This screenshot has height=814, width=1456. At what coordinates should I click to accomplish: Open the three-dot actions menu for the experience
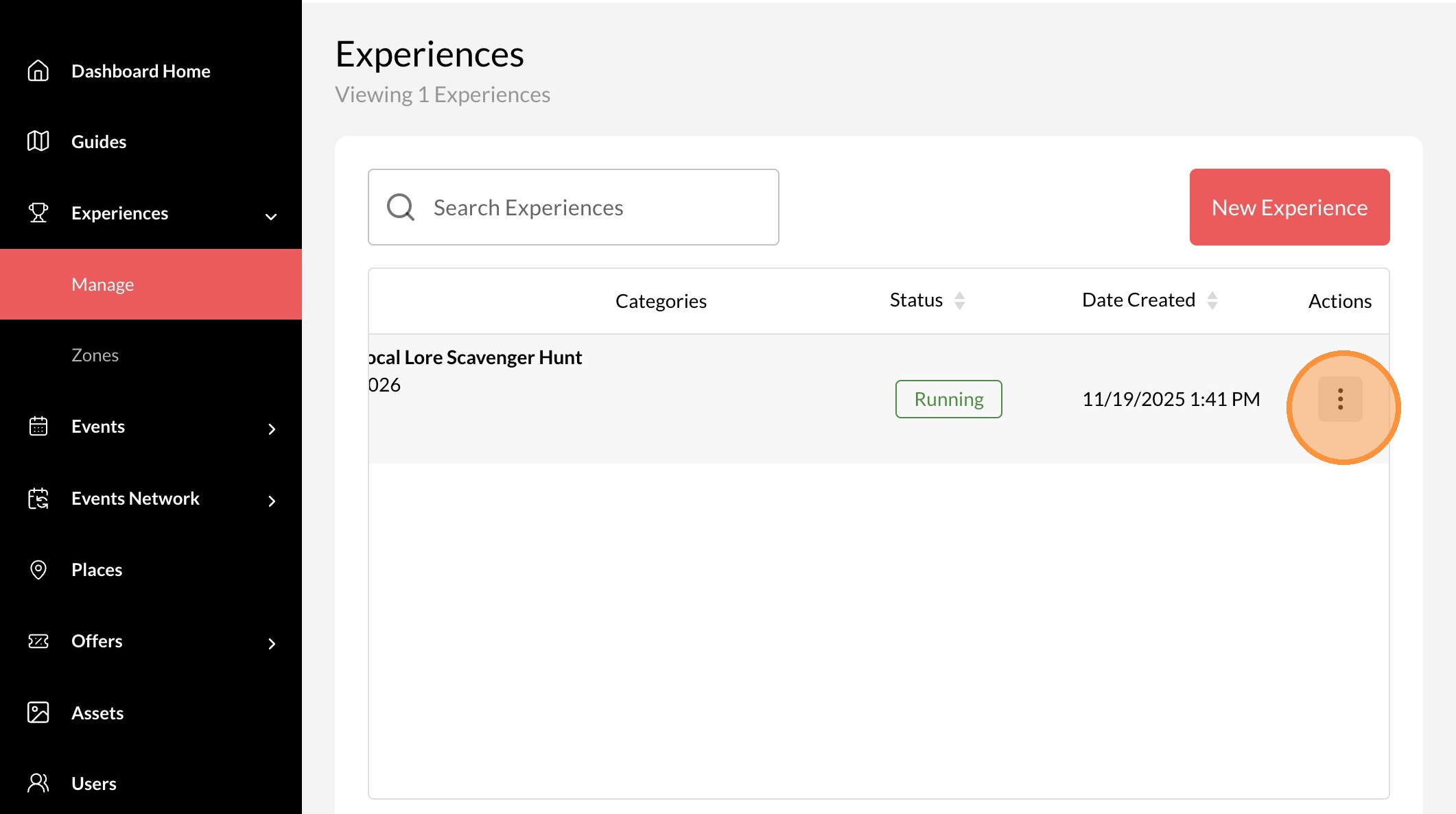pos(1340,399)
